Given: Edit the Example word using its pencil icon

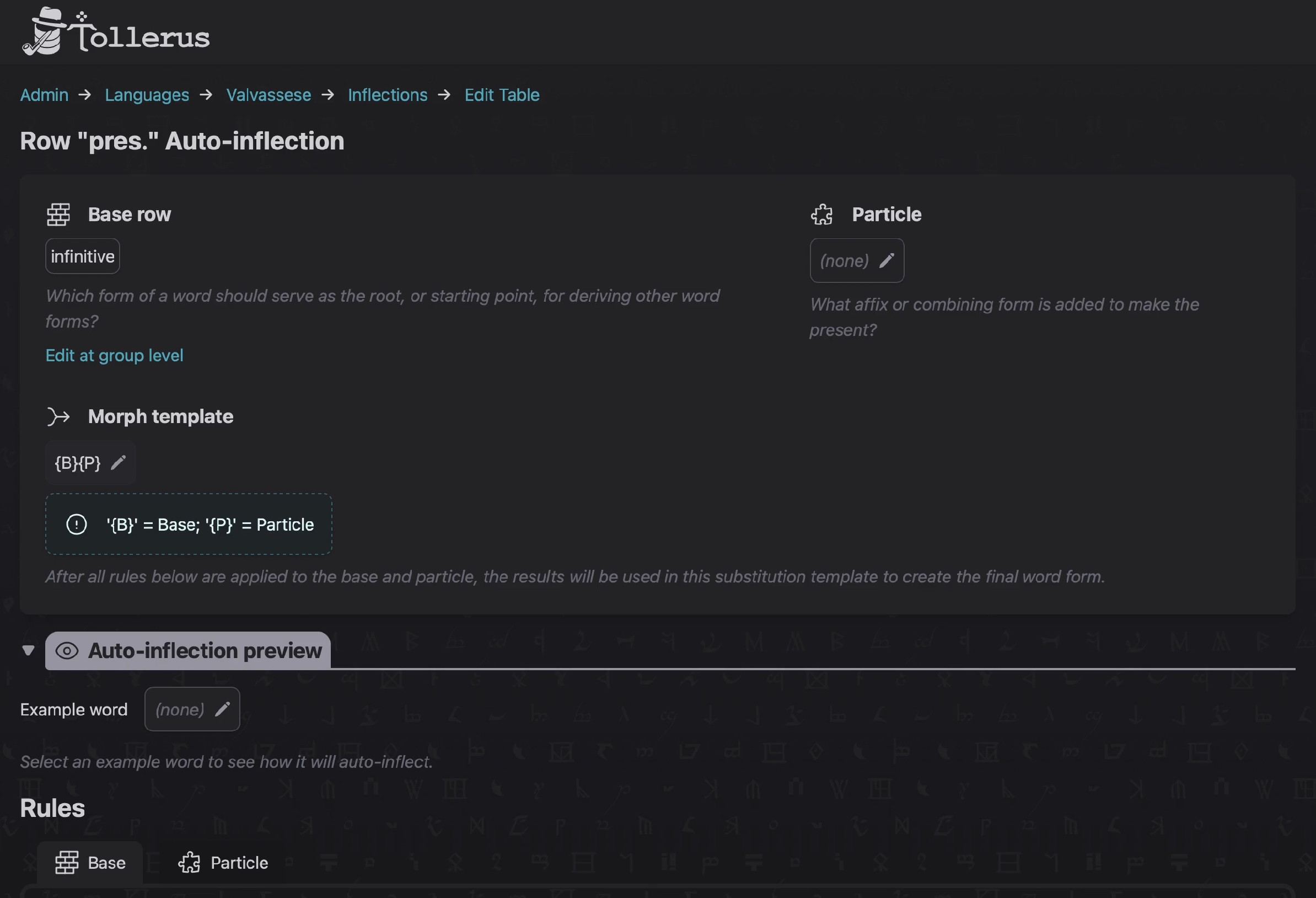Looking at the screenshot, I should pos(223,709).
